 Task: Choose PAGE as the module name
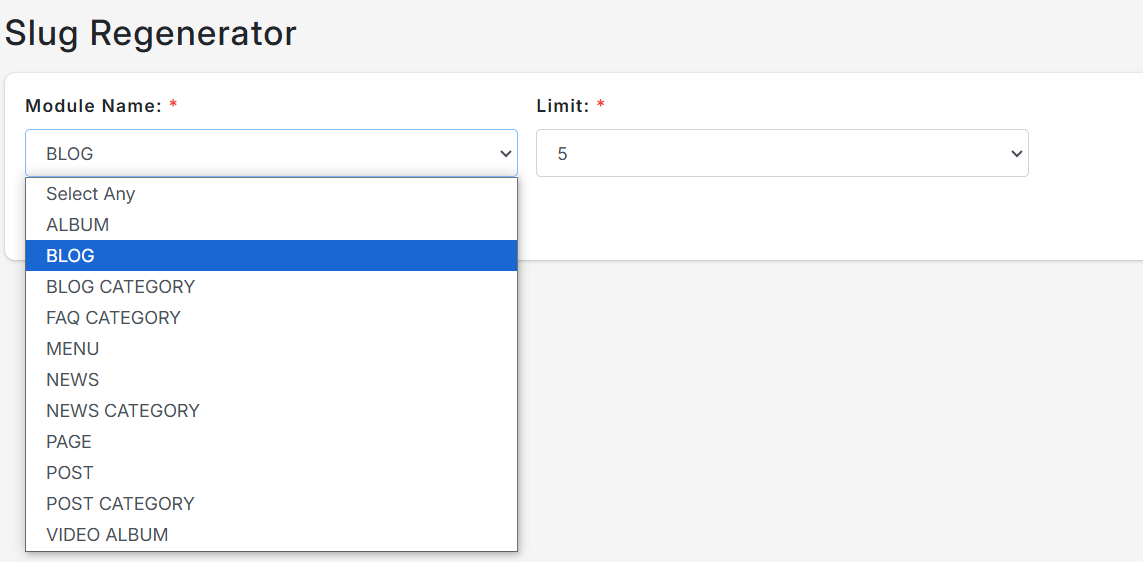click(271, 442)
